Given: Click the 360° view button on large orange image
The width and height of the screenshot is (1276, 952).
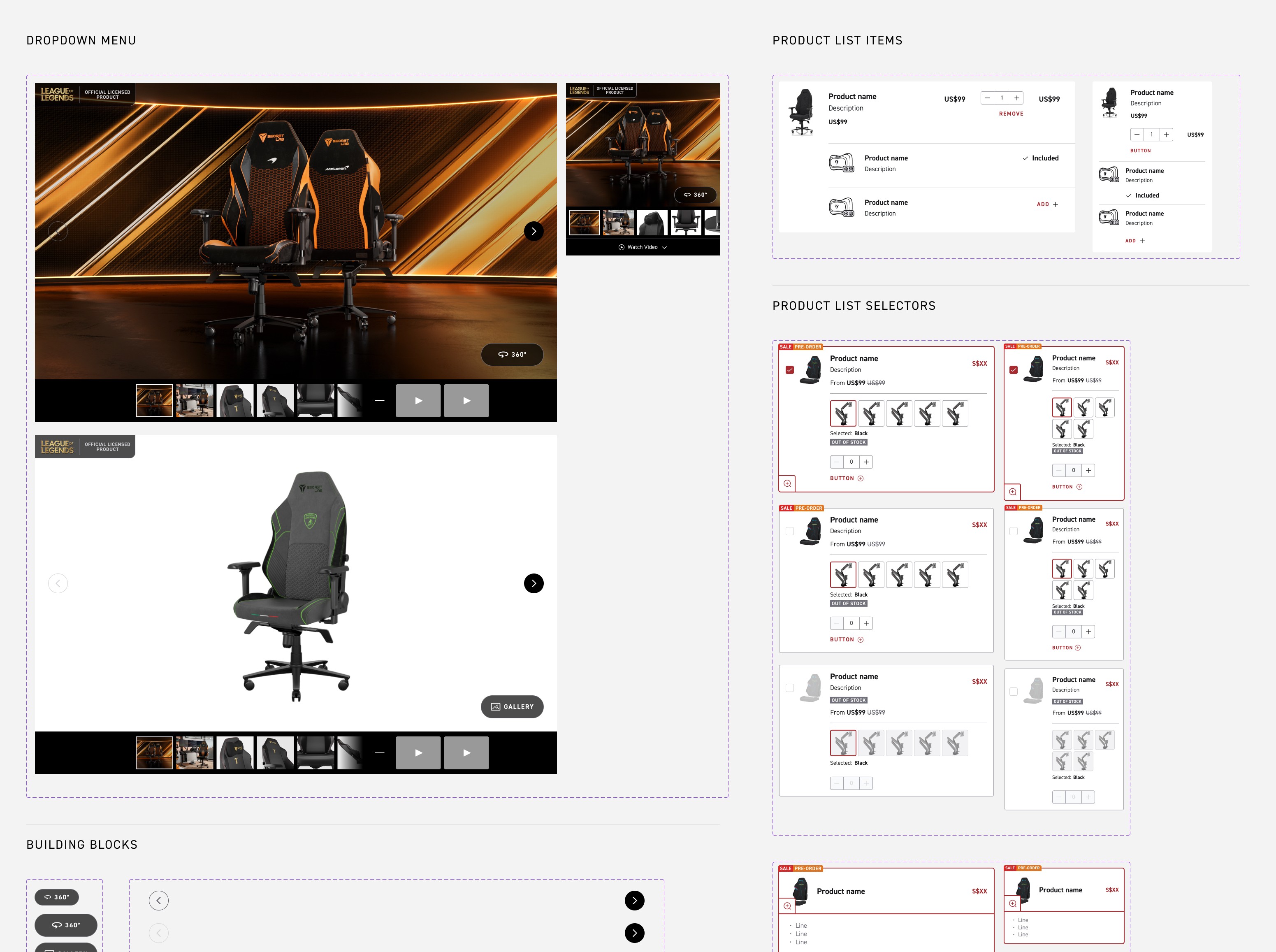Looking at the screenshot, I should pyautogui.click(x=512, y=354).
